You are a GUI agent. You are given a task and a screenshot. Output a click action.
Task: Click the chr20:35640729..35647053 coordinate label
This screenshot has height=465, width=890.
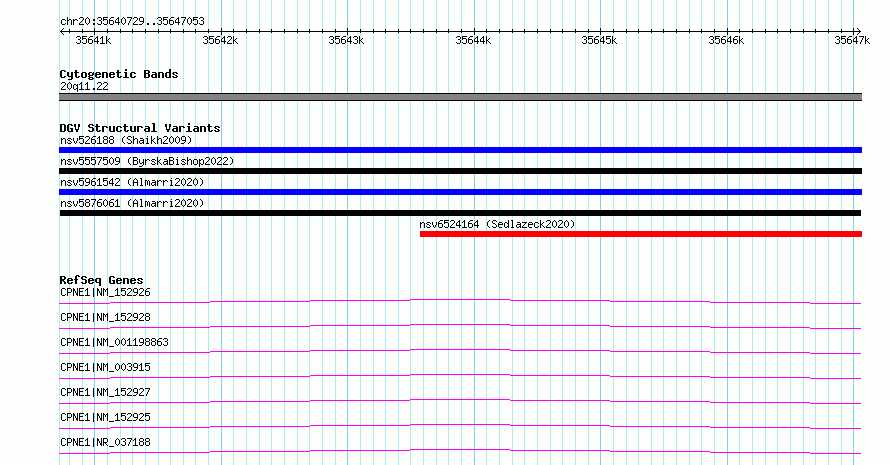[132, 22]
